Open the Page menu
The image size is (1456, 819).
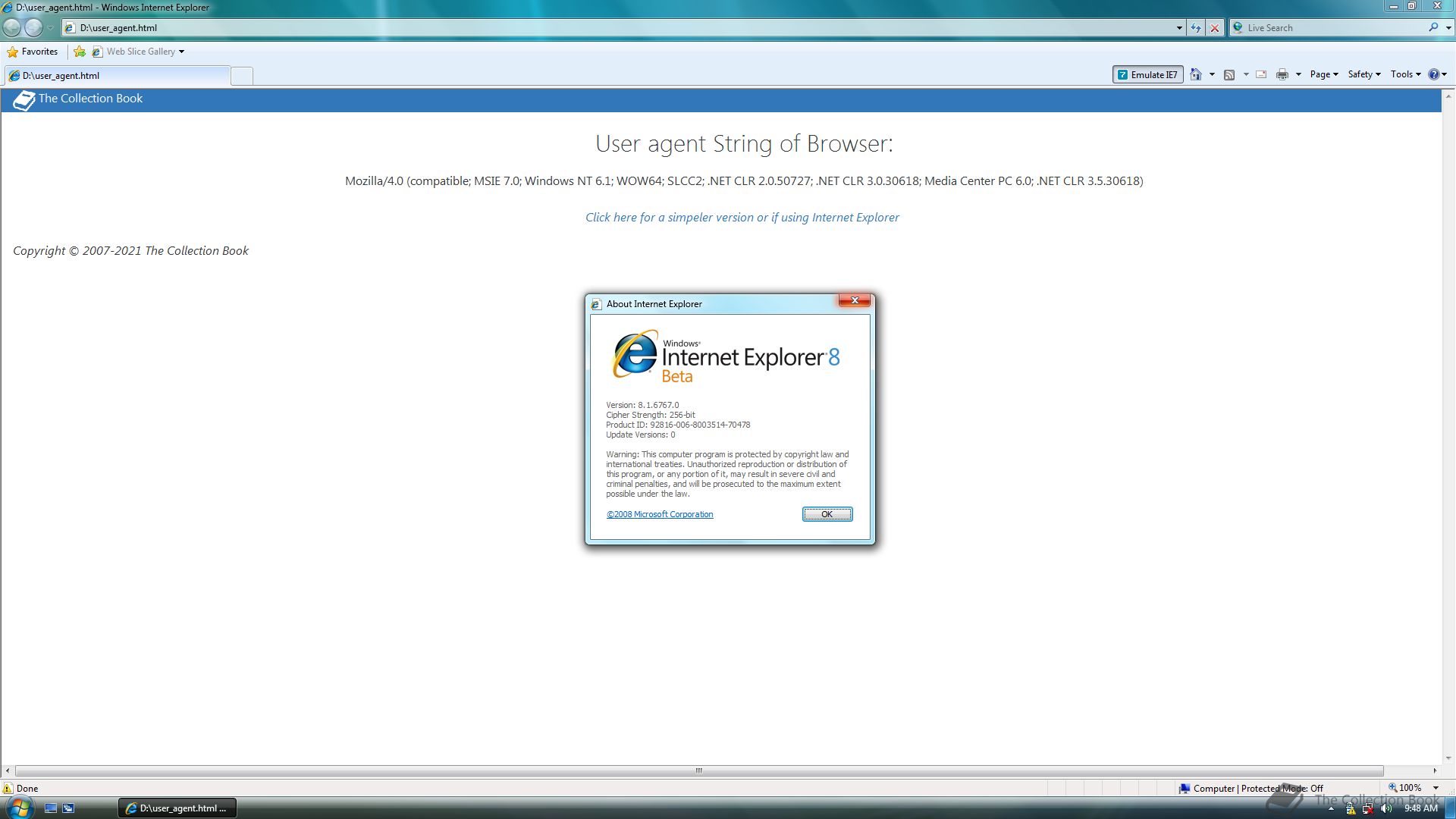pos(1324,74)
